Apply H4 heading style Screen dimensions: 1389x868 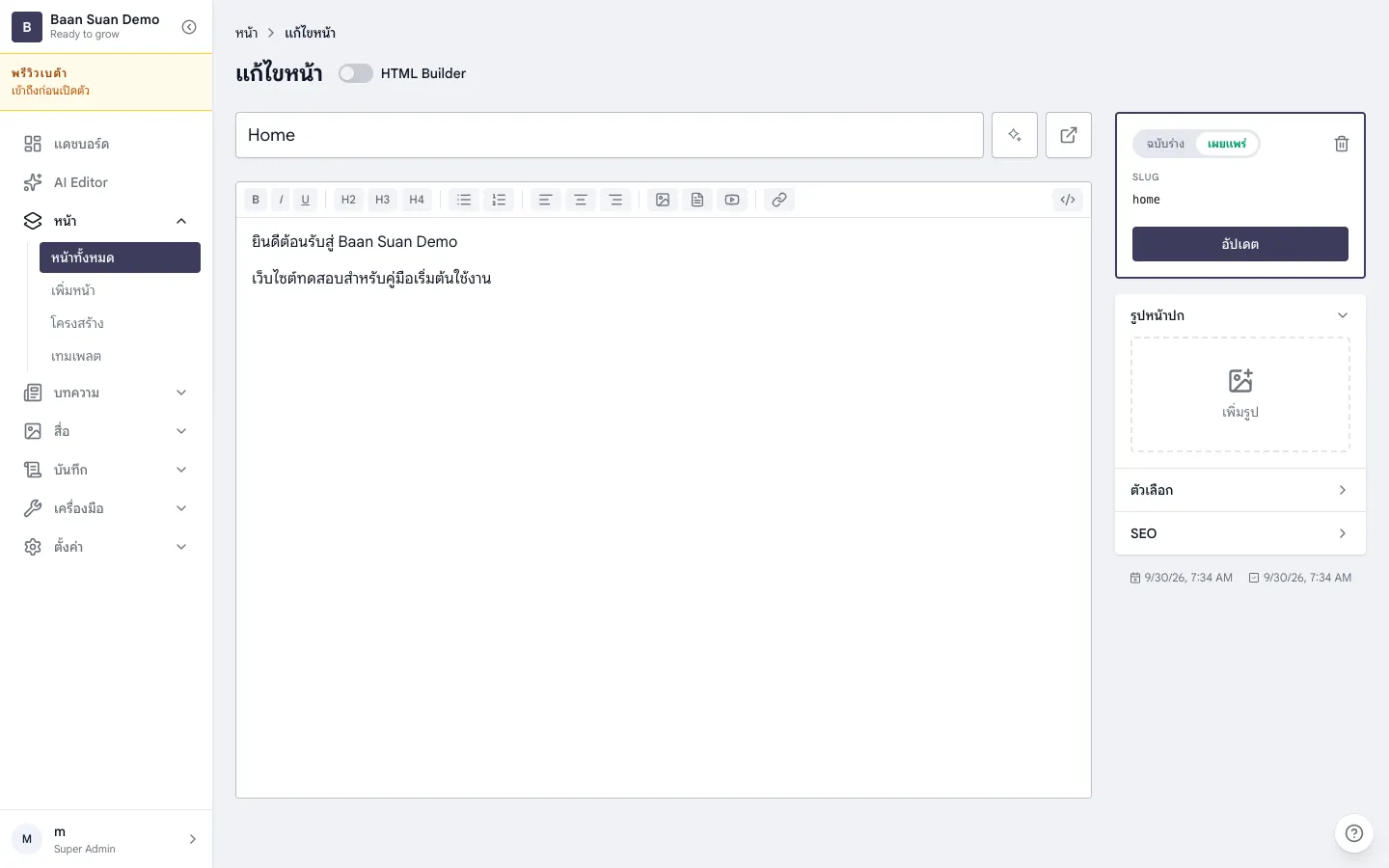click(x=417, y=200)
